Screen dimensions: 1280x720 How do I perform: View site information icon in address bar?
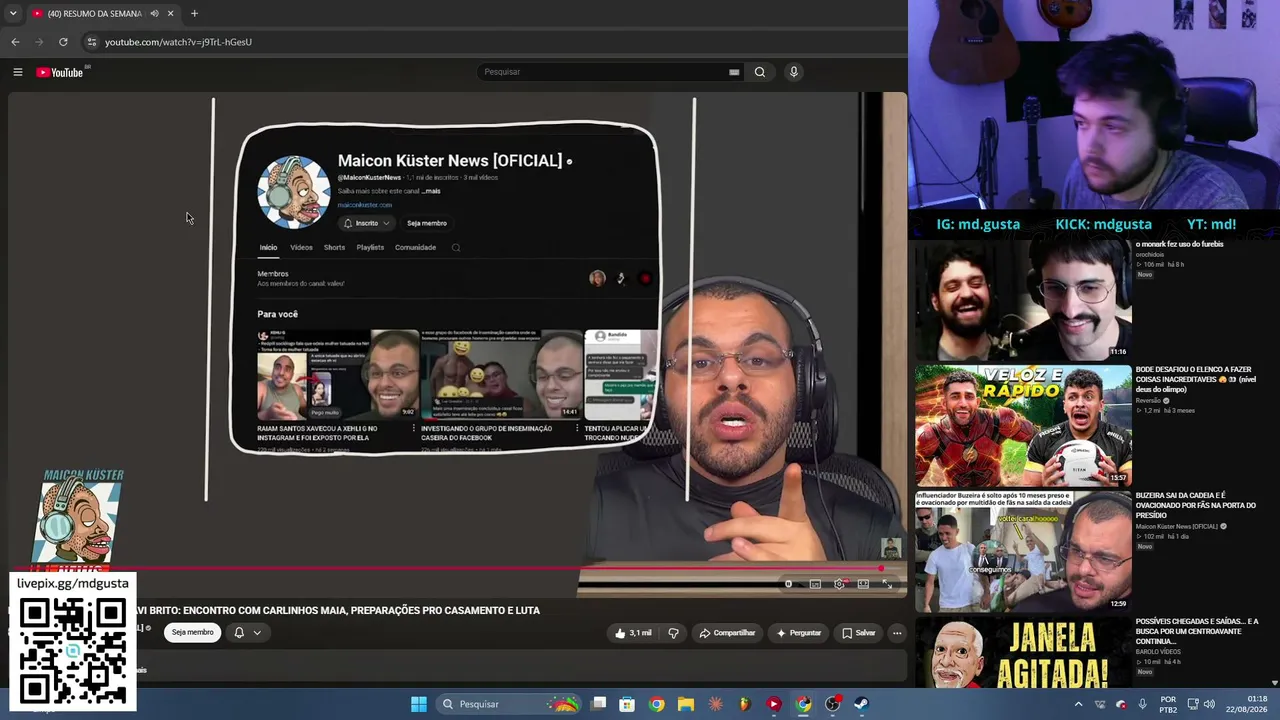(x=92, y=42)
